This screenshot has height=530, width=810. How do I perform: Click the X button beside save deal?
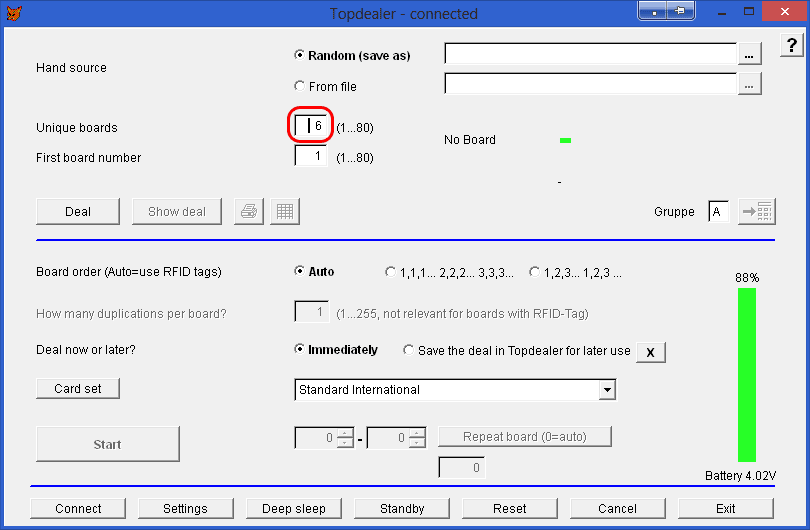650,352
